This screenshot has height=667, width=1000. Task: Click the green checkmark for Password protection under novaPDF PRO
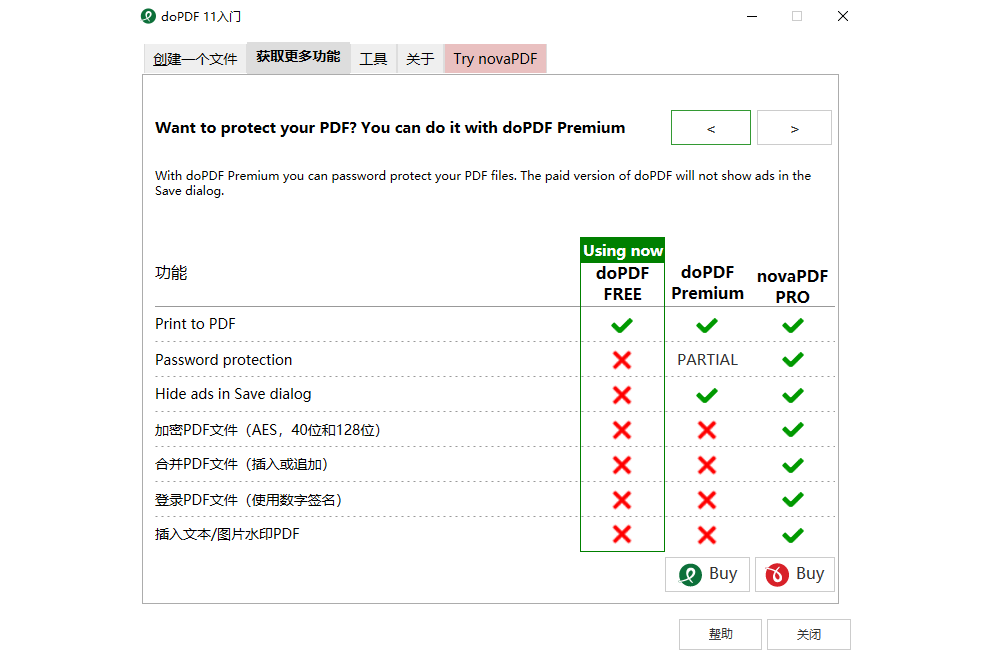pyautogui.click(x=793, y=359)
